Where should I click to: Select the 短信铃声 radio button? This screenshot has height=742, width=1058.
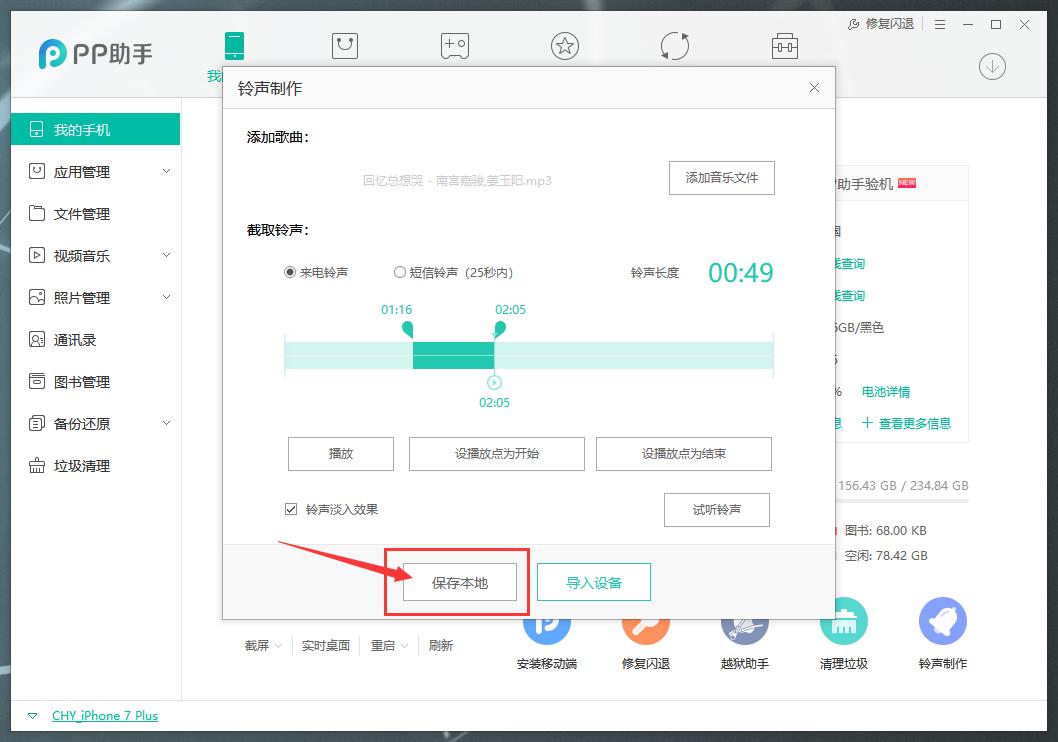[400, 271]
